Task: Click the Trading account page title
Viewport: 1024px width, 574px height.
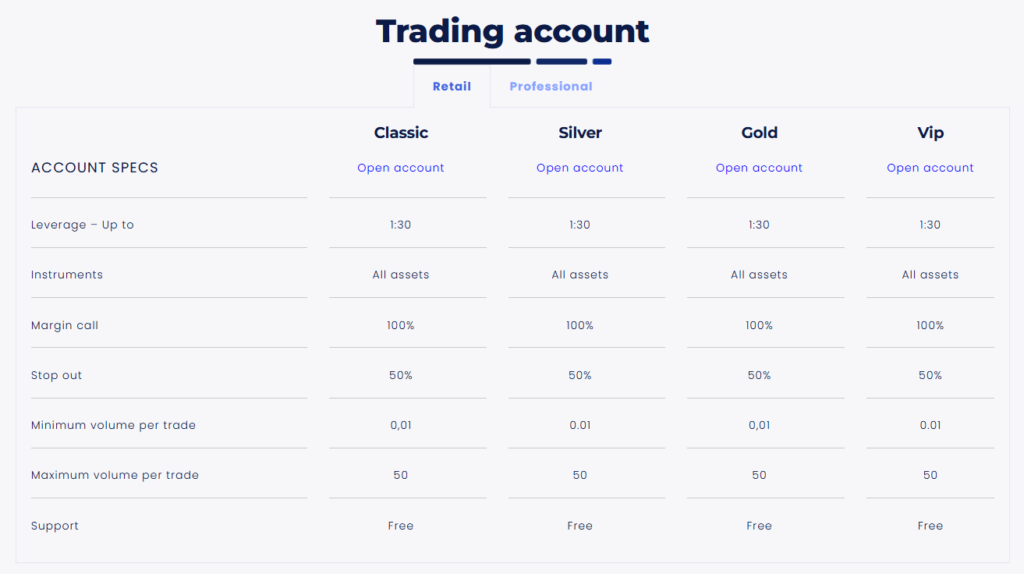Action: 512,31
